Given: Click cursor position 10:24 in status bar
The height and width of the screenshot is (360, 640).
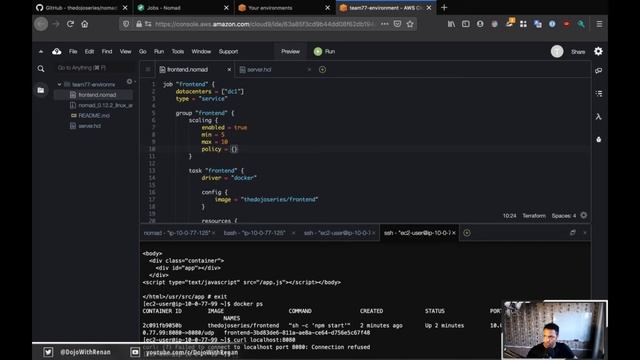Looking at the screenshot, I should click(x=509, y=216).
